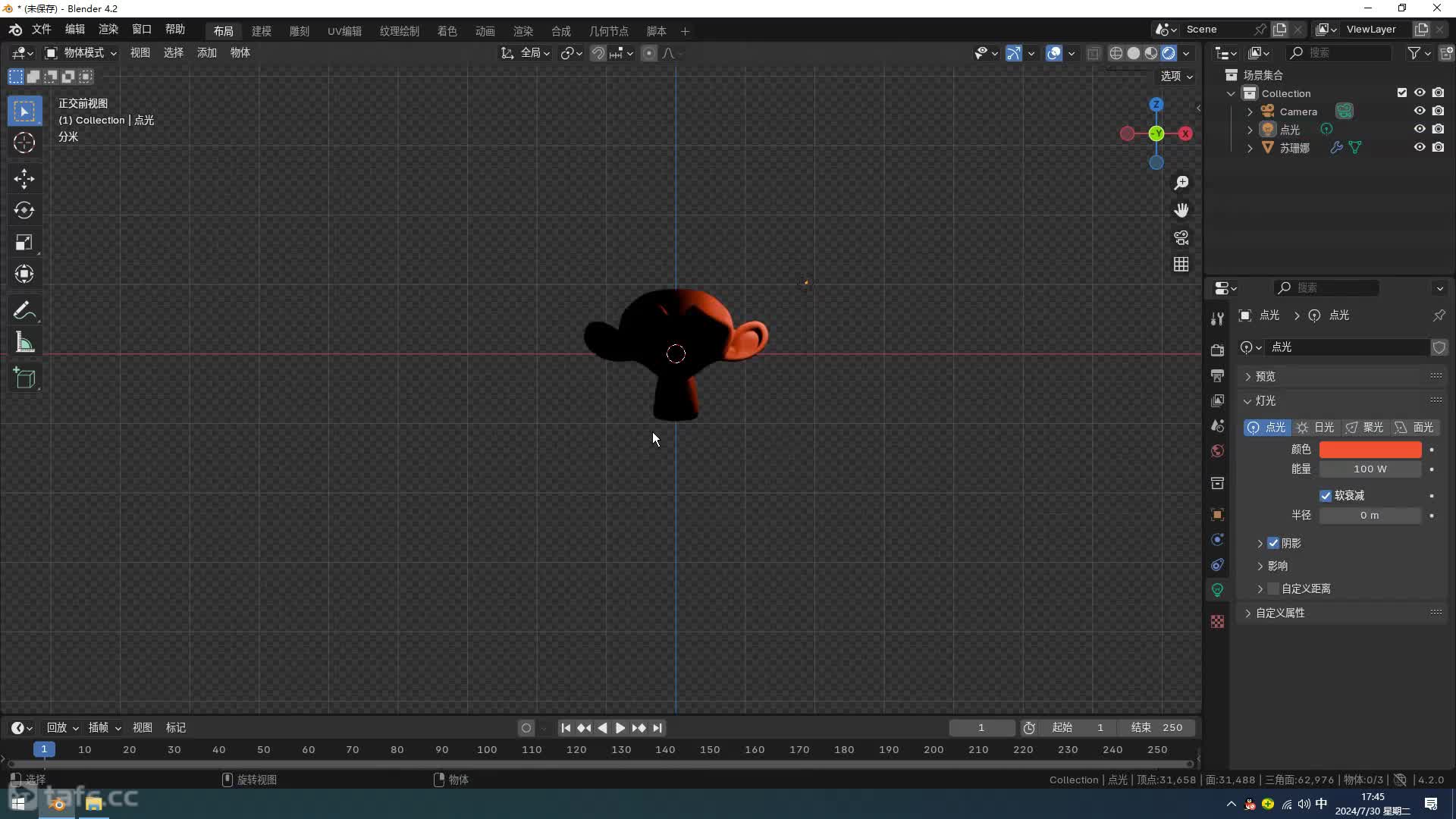
Task: Open the 物体模式 mode dropdown
Action: (x=80, y=53)
